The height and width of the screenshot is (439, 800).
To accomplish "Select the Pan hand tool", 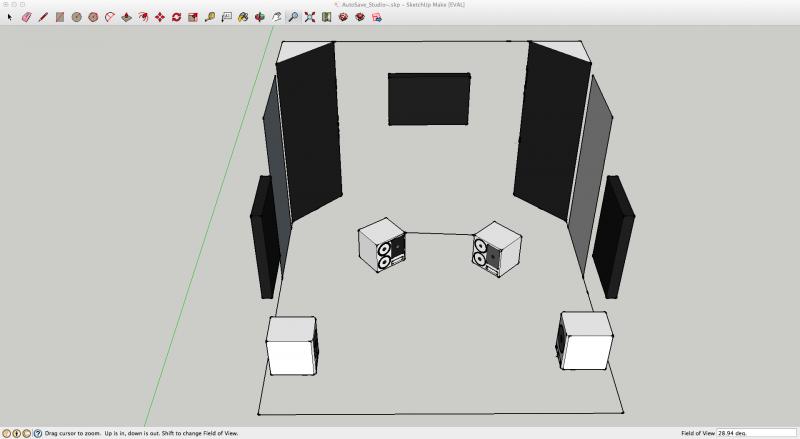I will click(x=277, y=17).
